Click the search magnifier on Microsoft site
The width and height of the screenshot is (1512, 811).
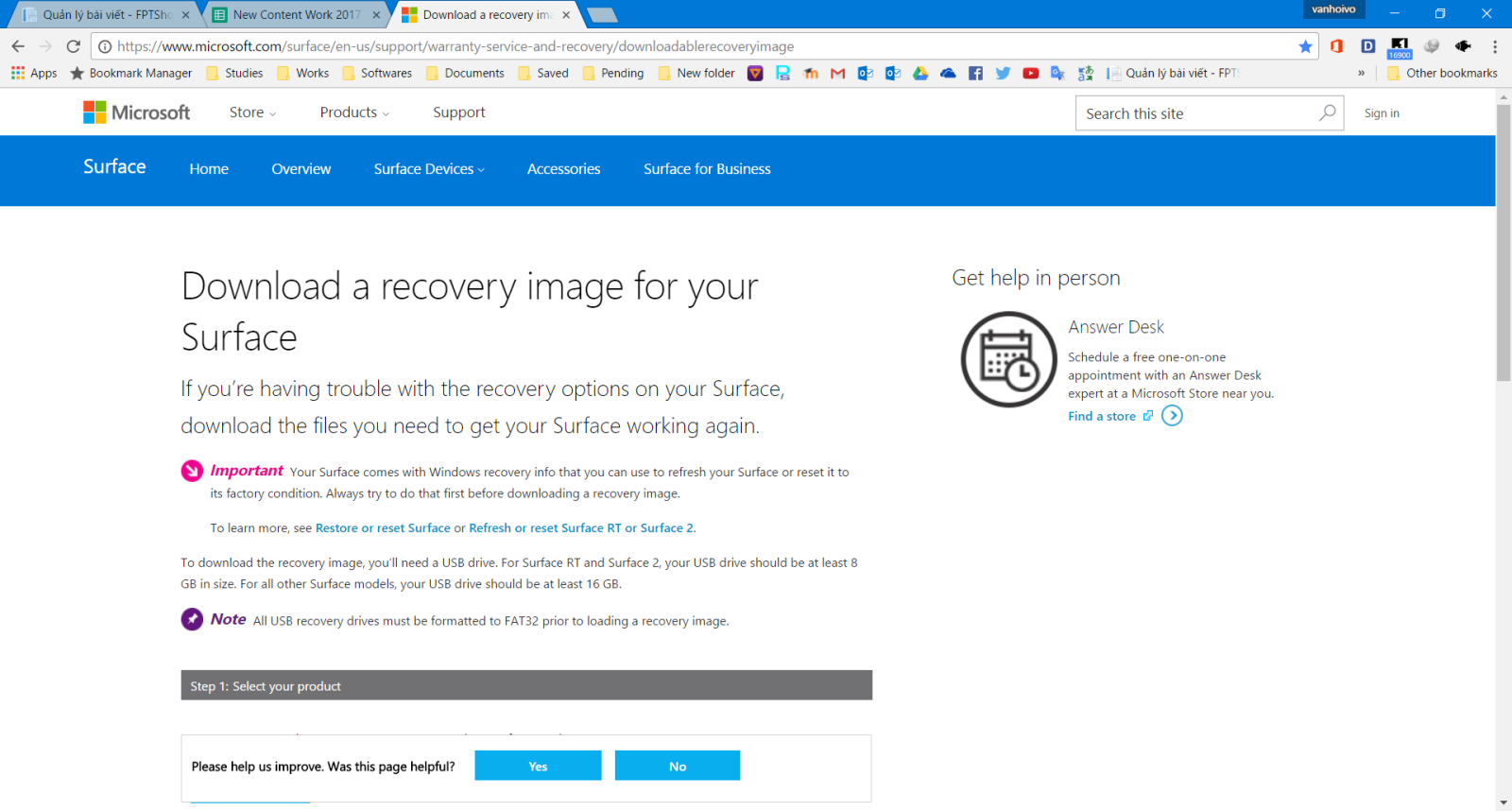point(1328,112)
